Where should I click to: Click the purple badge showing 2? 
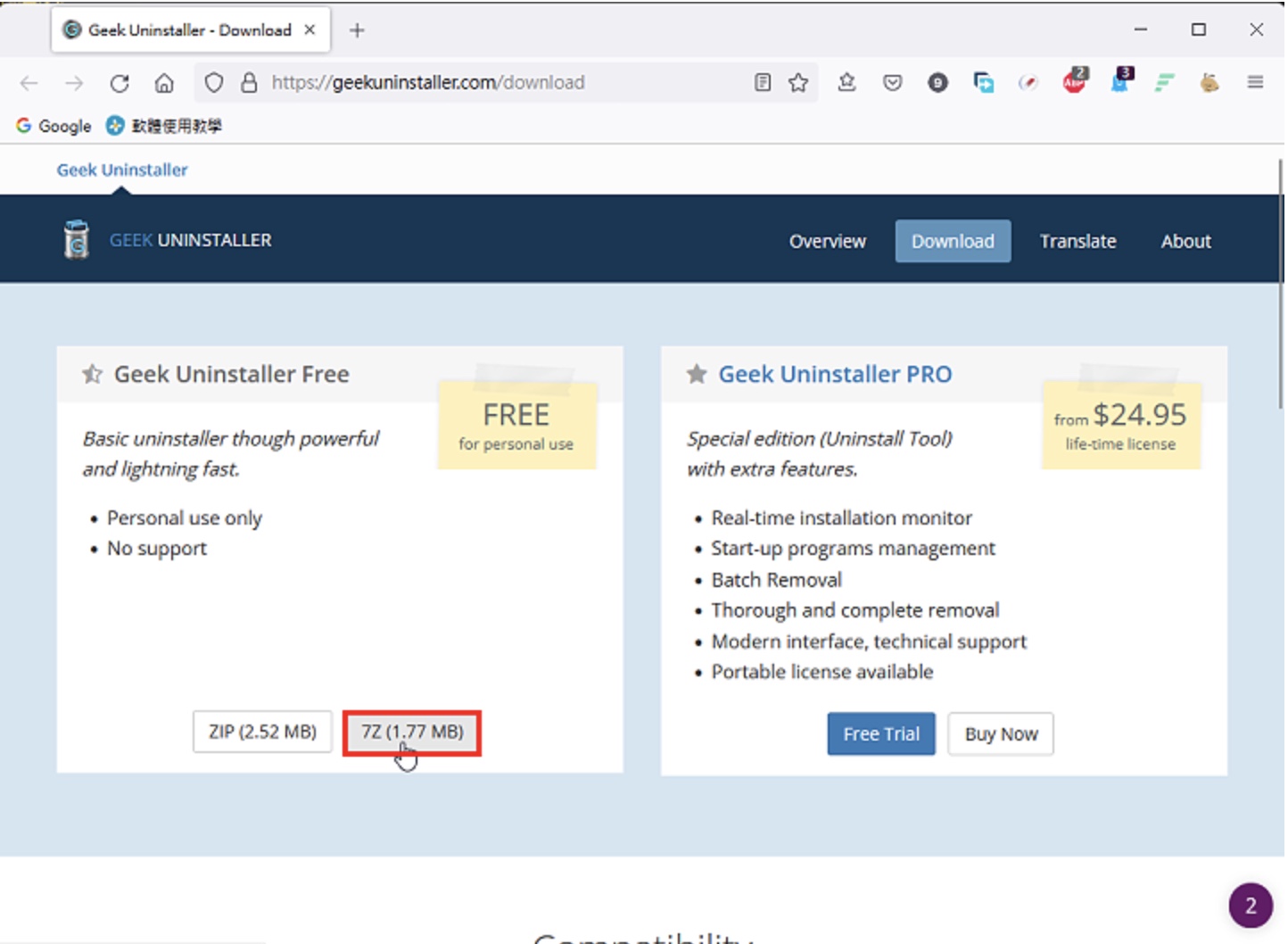(x=1251, y=906)
